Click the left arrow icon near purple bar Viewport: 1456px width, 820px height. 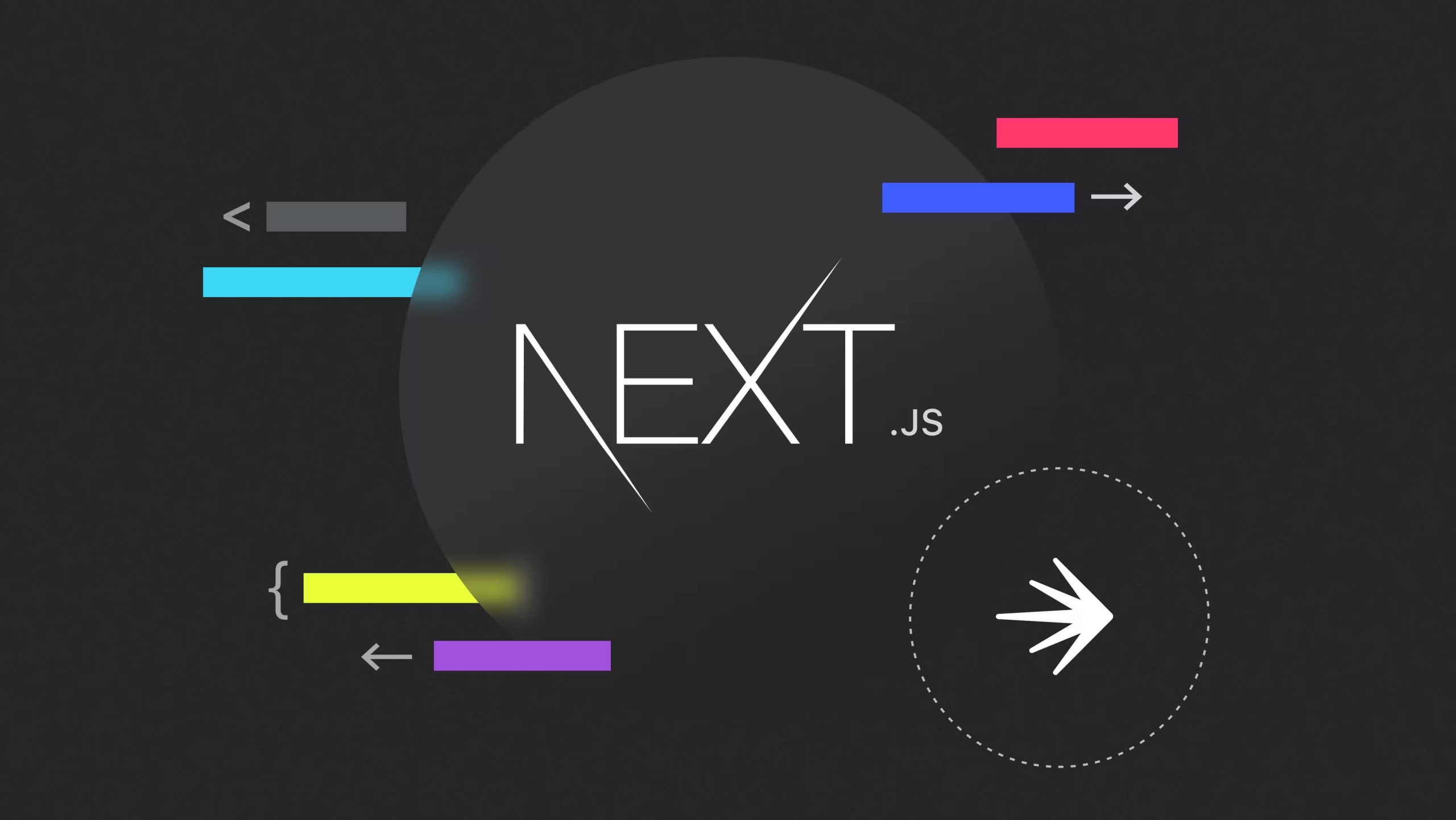pos(385,657)
